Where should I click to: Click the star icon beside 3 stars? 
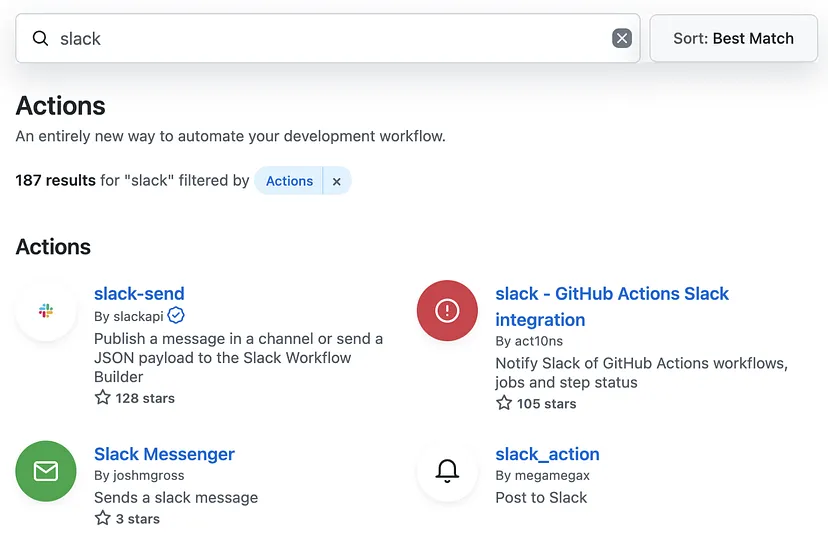pos(102,518)
